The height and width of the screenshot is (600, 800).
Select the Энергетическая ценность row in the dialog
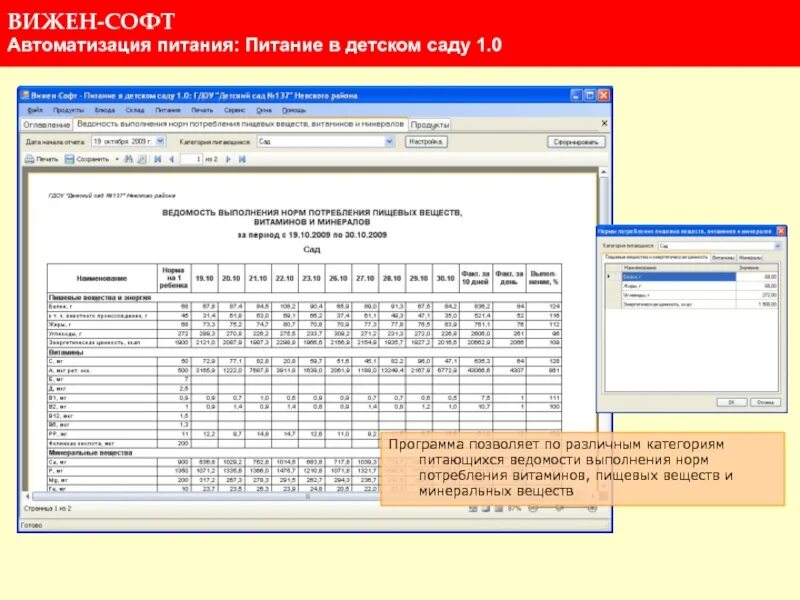coord(691,304)
